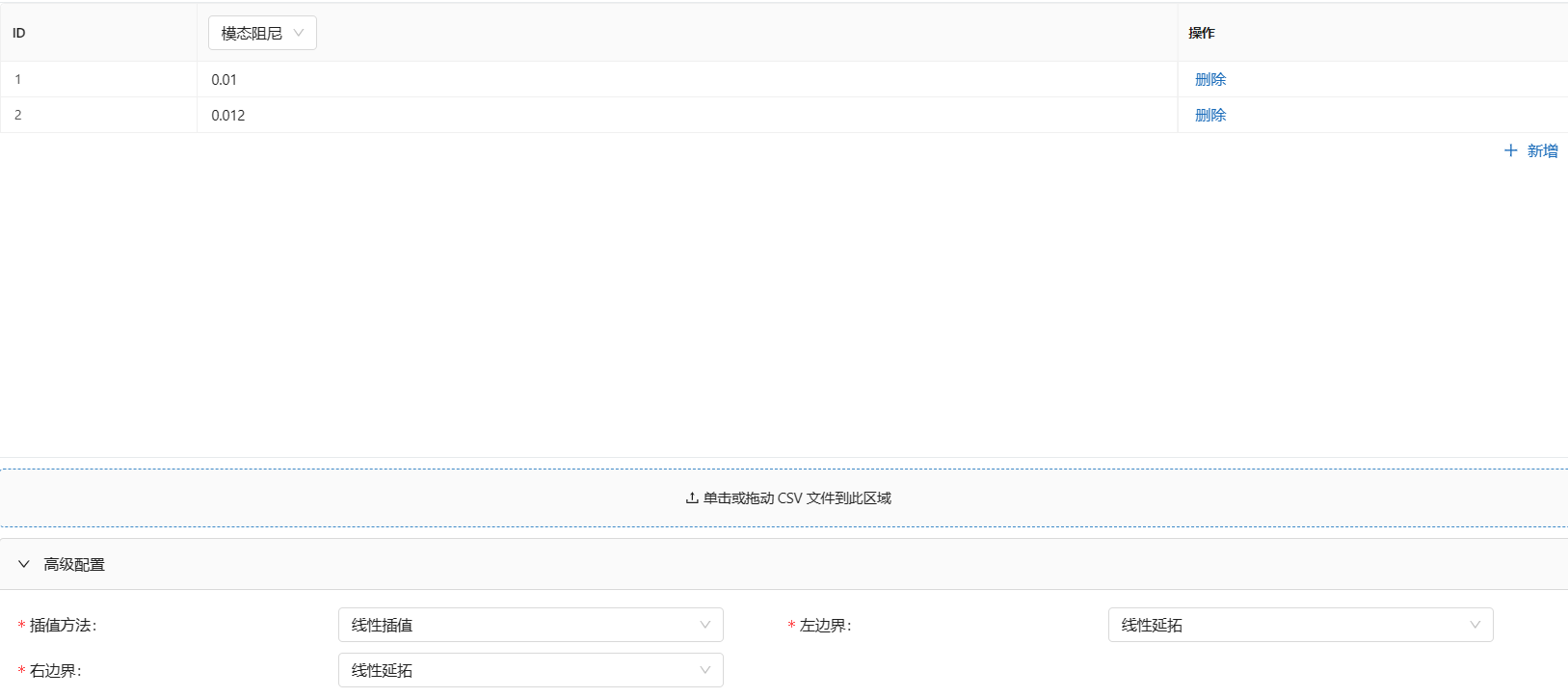Open the 插值方法 dropdown showing 线性插值
Screen dimensions: 1568x698
[531, 625]
